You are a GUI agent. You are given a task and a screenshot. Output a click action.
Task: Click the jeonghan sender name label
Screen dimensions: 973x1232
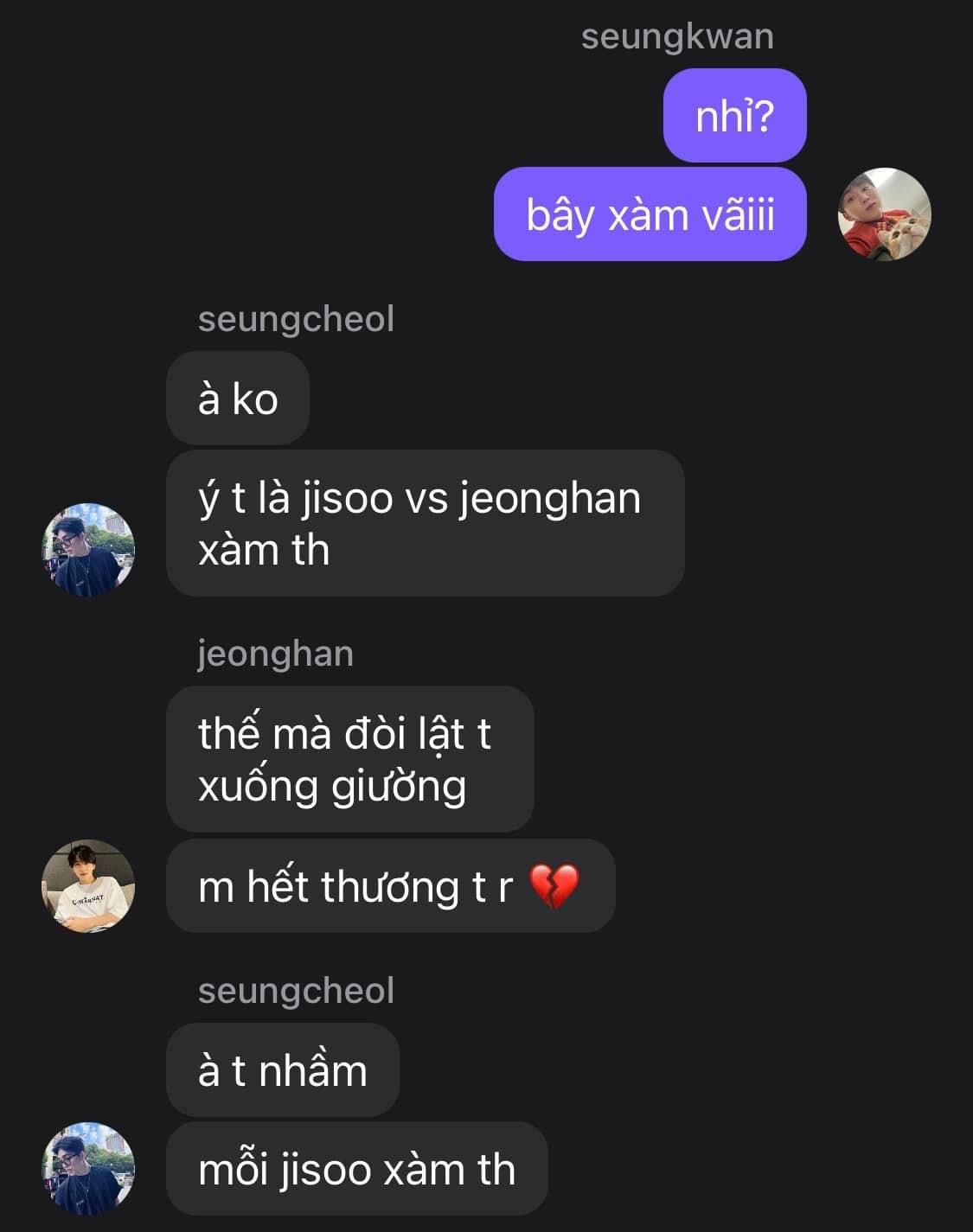click(x=275, y=654)
